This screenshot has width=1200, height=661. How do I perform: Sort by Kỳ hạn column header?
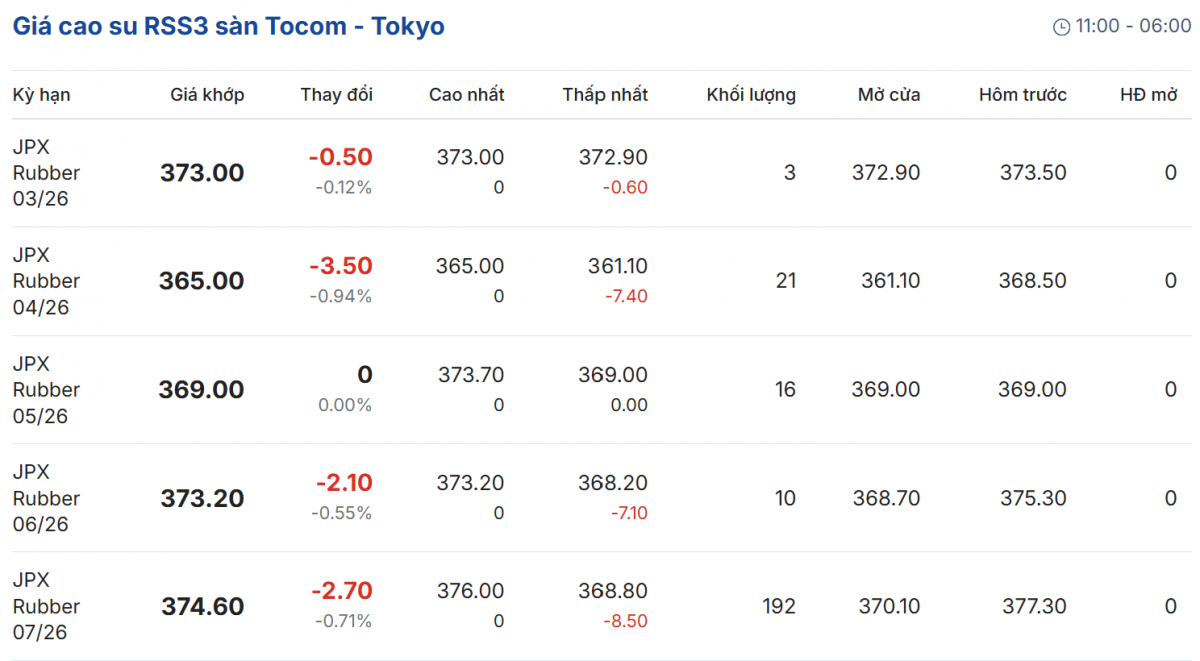tap(41, 95)
